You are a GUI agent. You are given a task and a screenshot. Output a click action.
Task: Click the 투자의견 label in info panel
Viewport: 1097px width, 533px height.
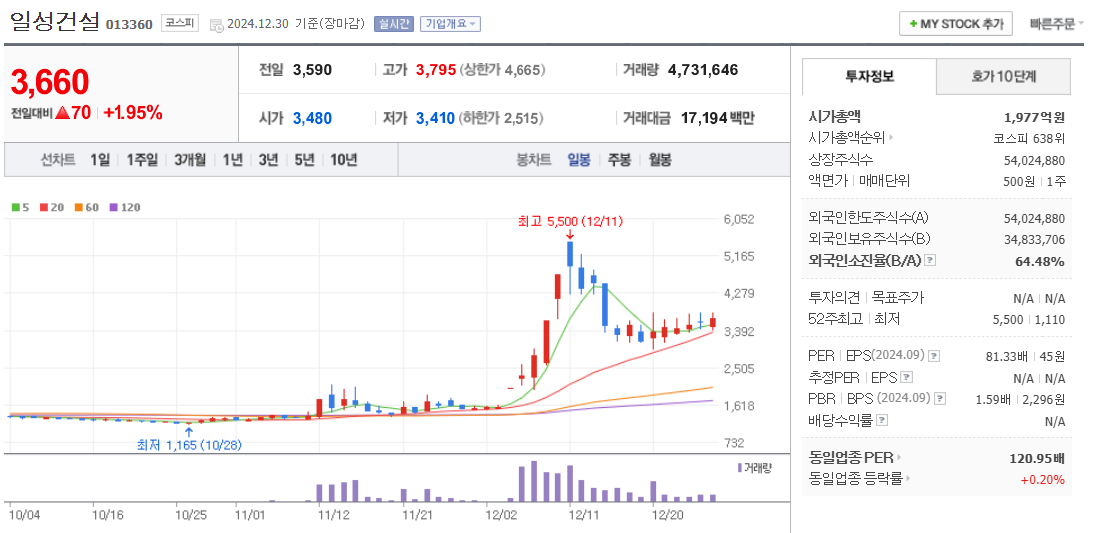(835, 297)
